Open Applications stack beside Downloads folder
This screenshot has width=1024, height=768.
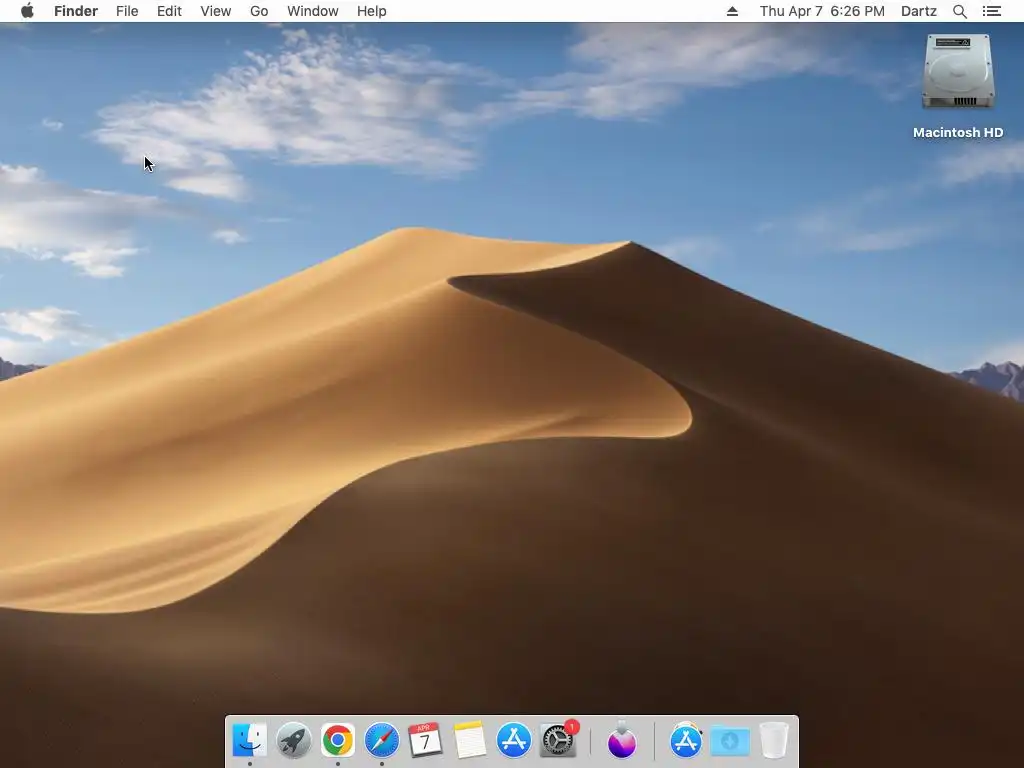pyautogui.click(x=686, y=740)
